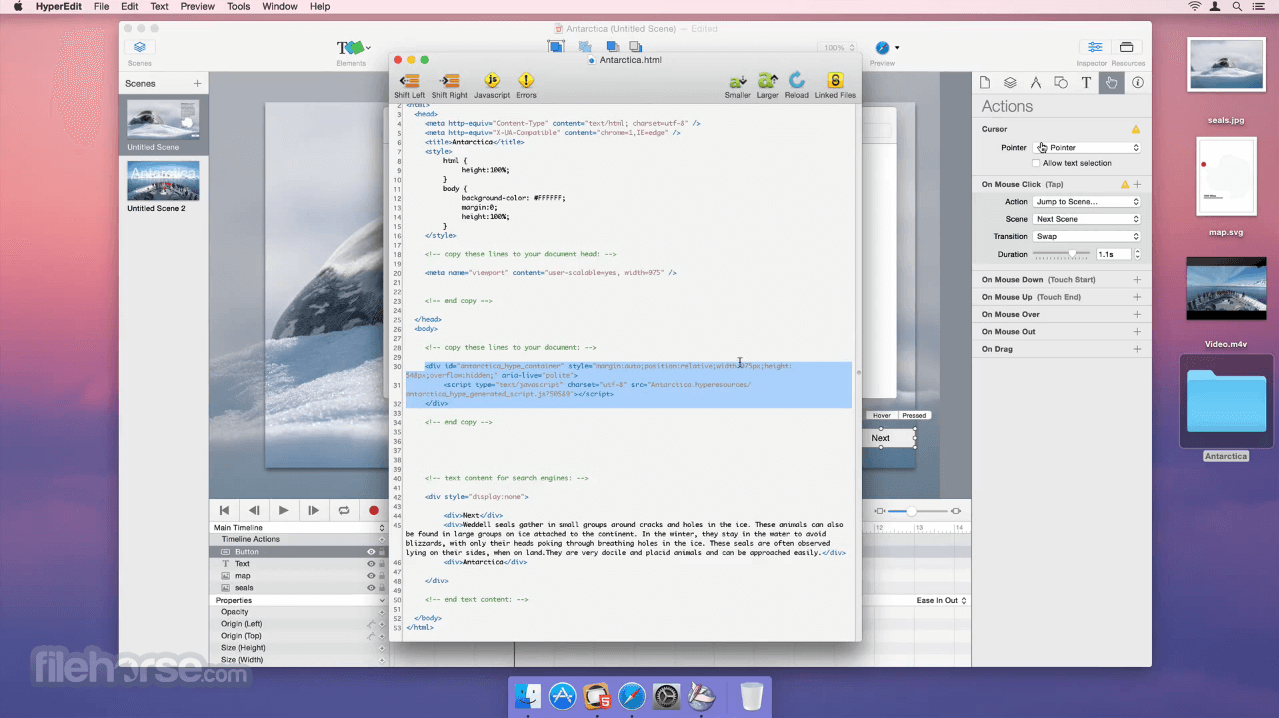The image size is (1279, 718).
Task: Open the Main Timeline selector
Action: click(x=298, y=527)
